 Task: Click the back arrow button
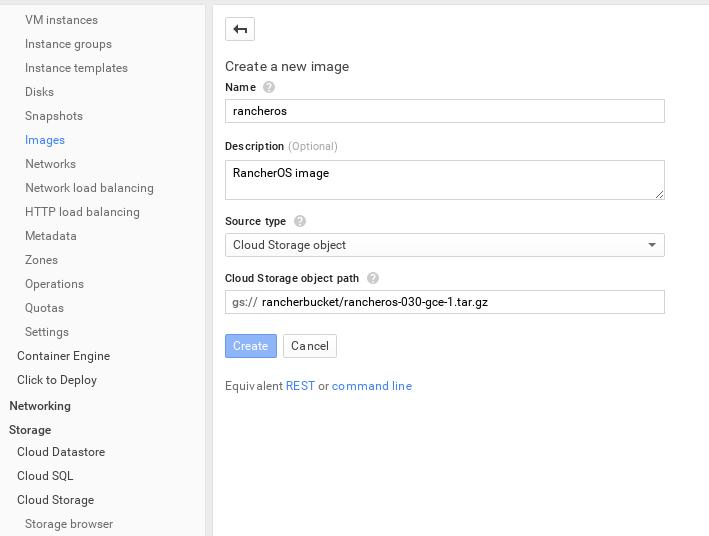(240, 29)
